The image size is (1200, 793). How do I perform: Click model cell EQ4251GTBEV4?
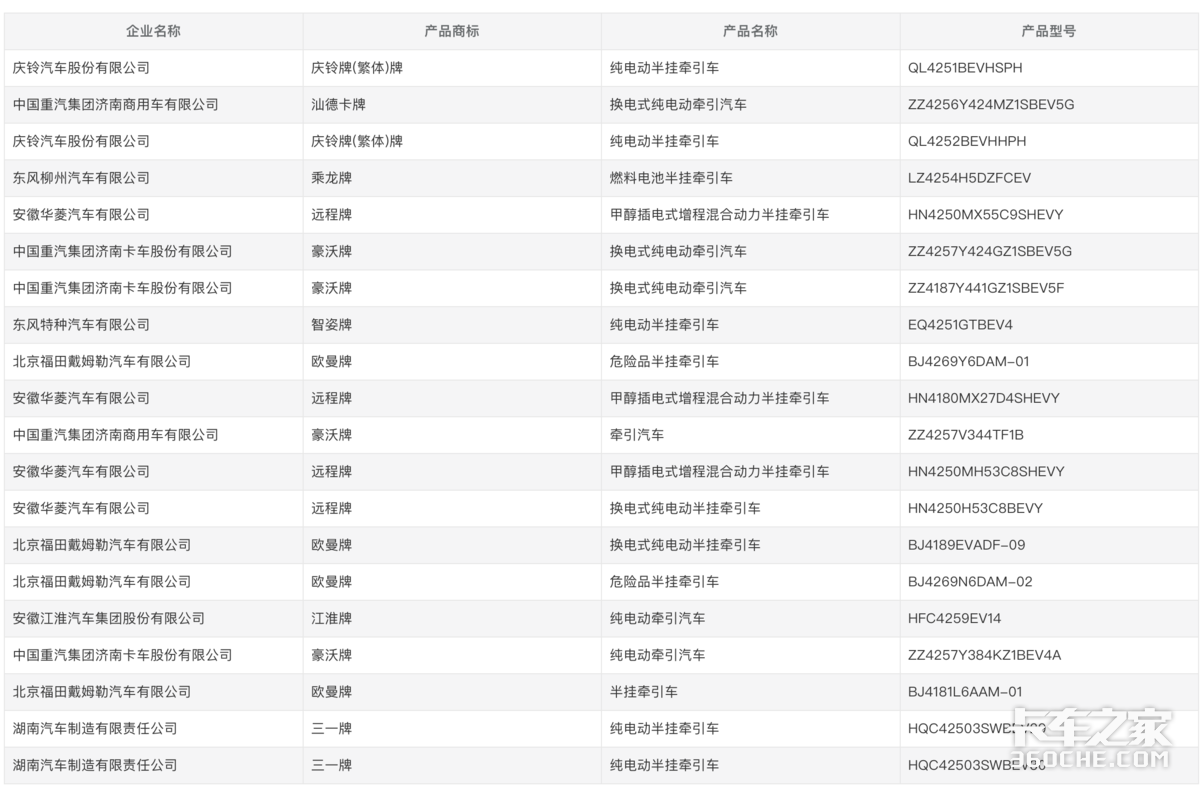coord(960,325)
